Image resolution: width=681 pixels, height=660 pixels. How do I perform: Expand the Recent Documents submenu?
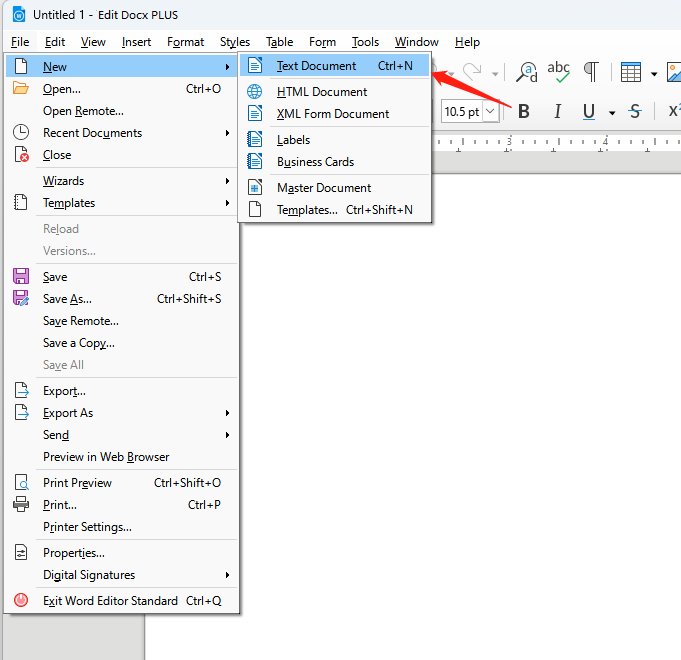tap(122, 133)
